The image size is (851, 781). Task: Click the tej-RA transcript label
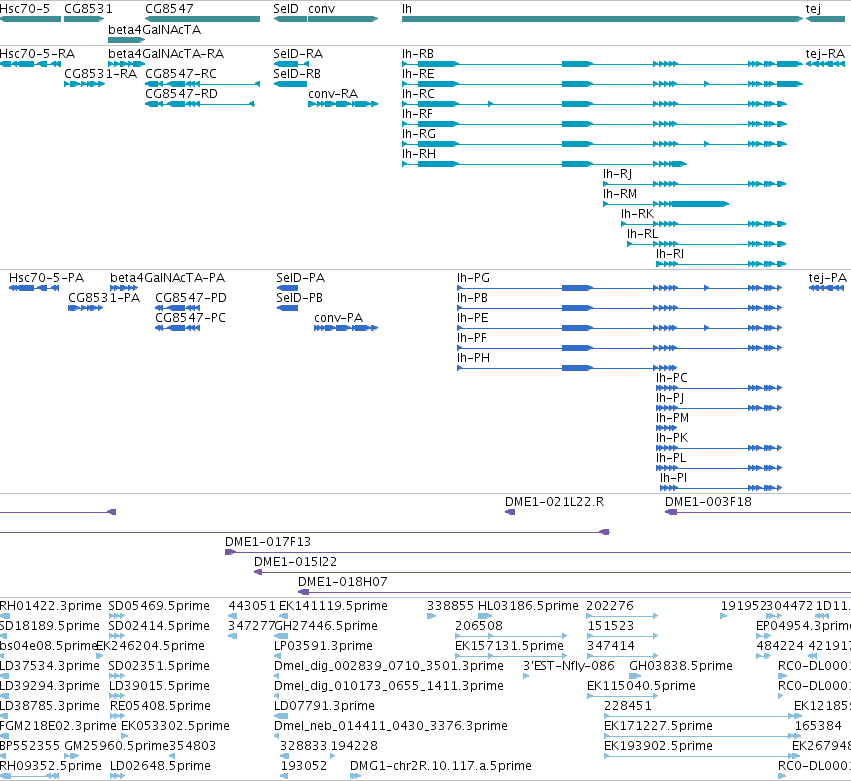[x=825, y=54]
